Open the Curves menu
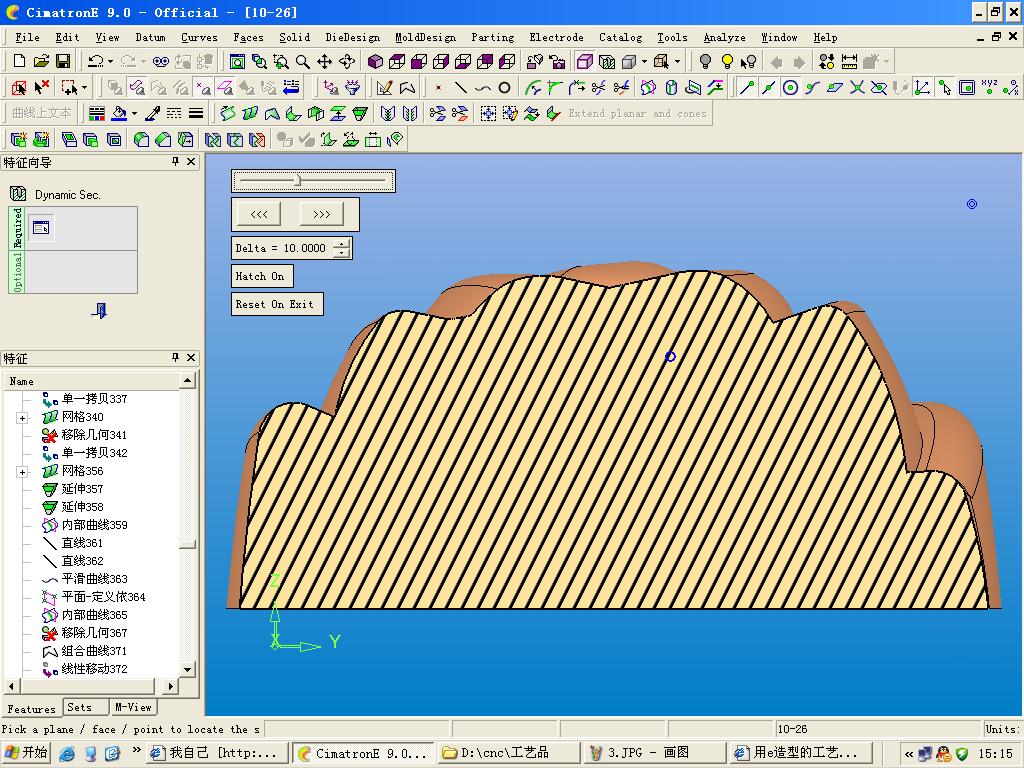This screenshot has height=768, width=1024. [199, 37]
